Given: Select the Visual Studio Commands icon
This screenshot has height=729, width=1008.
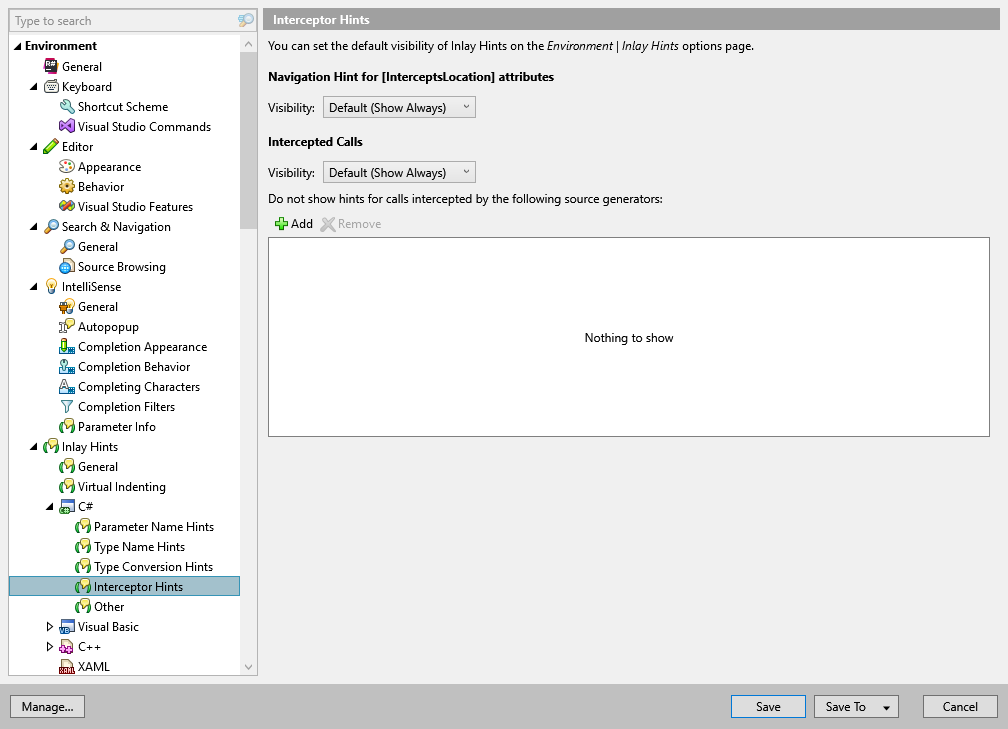Looking at the screenshot, I should tap(67, 127).
